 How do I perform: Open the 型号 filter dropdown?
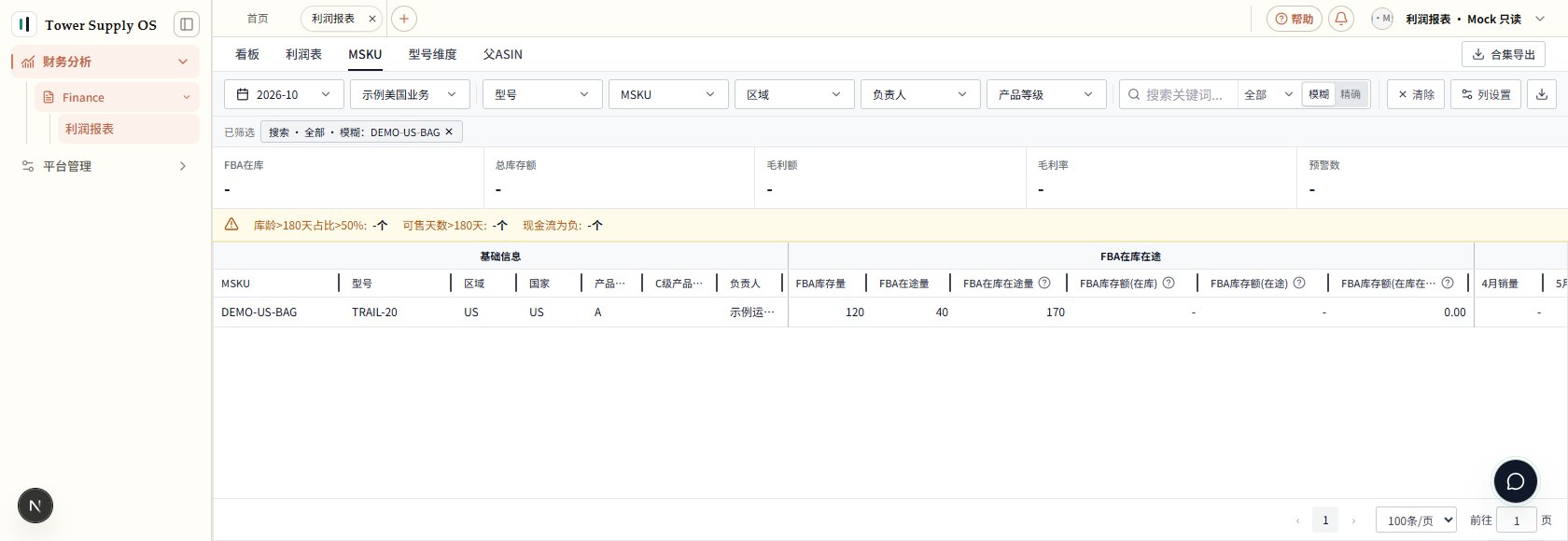pos(542,94)
